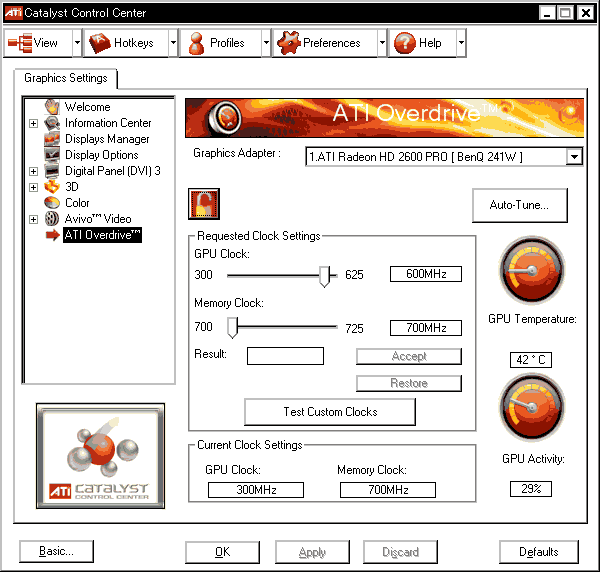Expand the 3D tree node
Screen dimensions: 600x572
pos(34,187)
